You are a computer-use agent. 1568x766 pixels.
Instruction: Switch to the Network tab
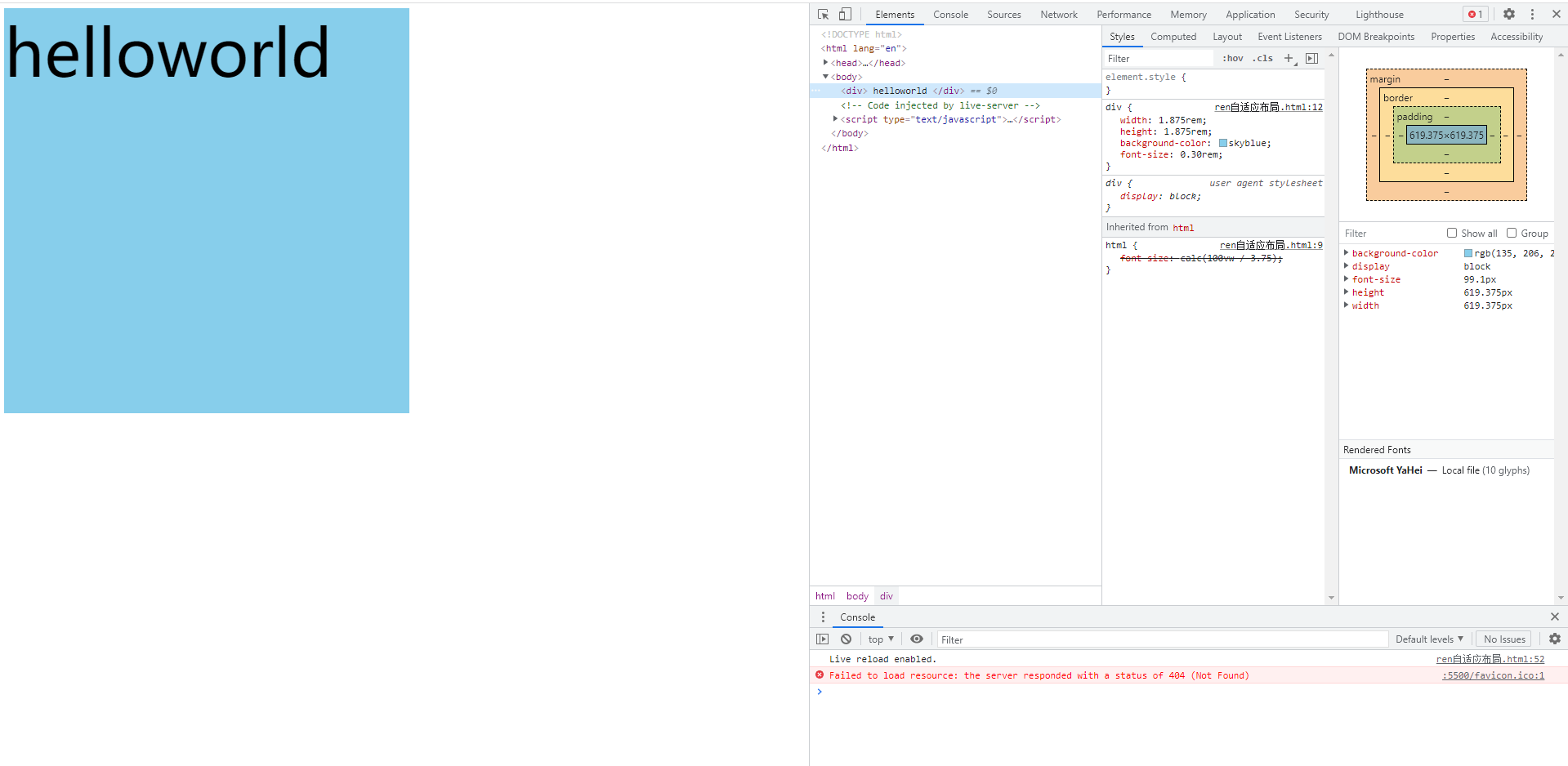(1059, 15)
